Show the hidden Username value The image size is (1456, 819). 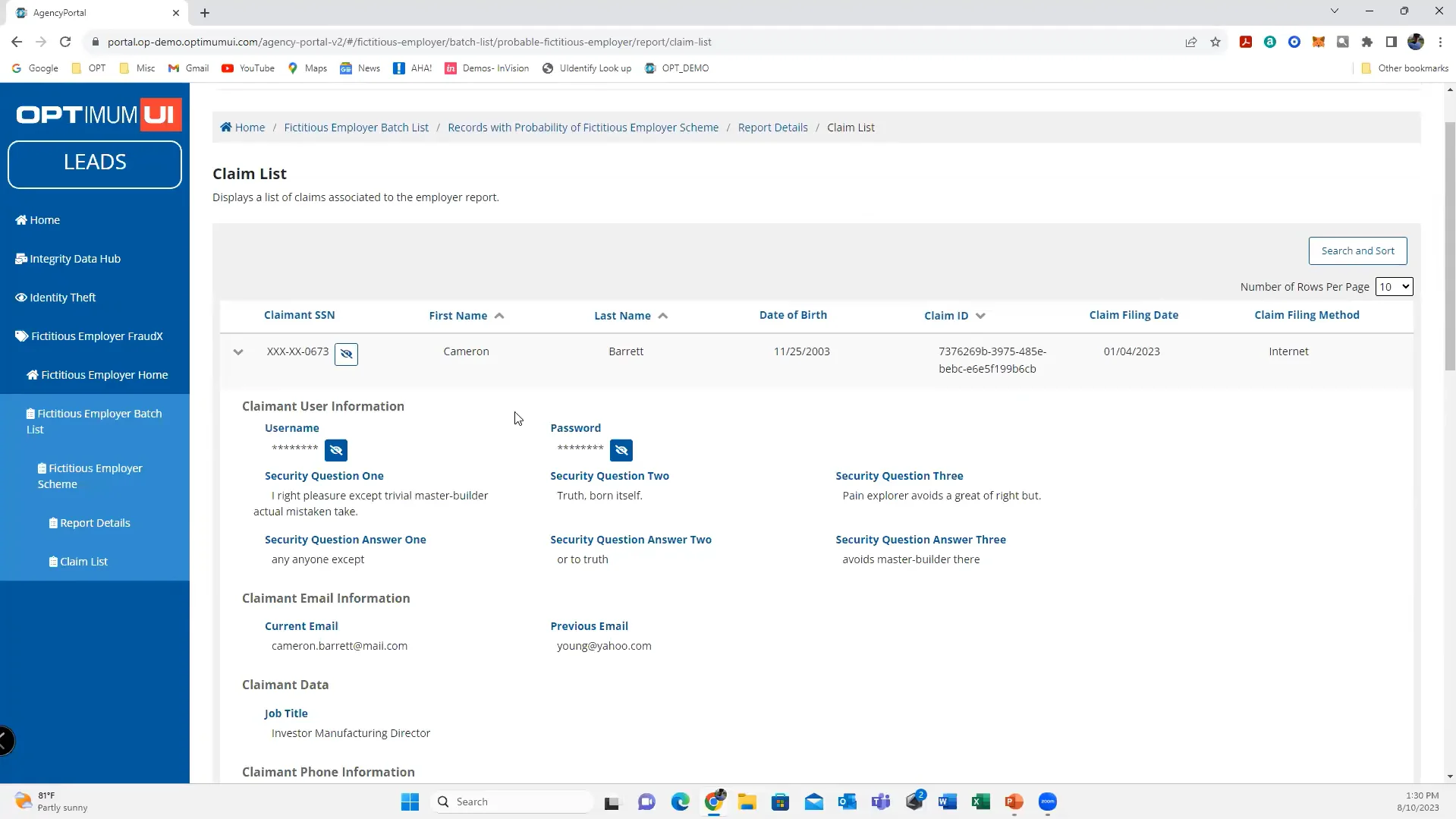point(336,450)
